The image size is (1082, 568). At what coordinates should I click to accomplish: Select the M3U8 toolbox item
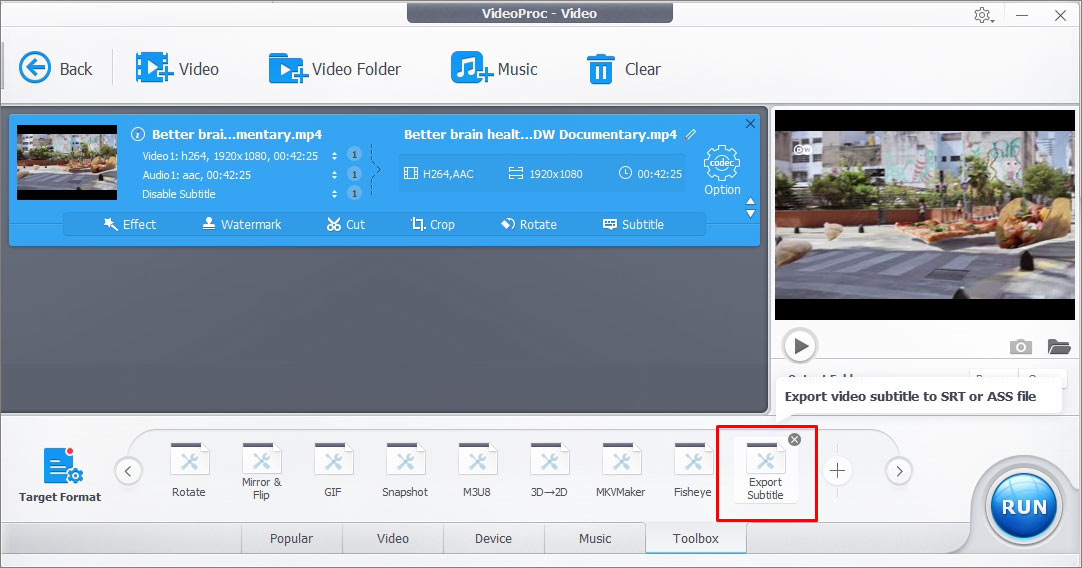477,471
